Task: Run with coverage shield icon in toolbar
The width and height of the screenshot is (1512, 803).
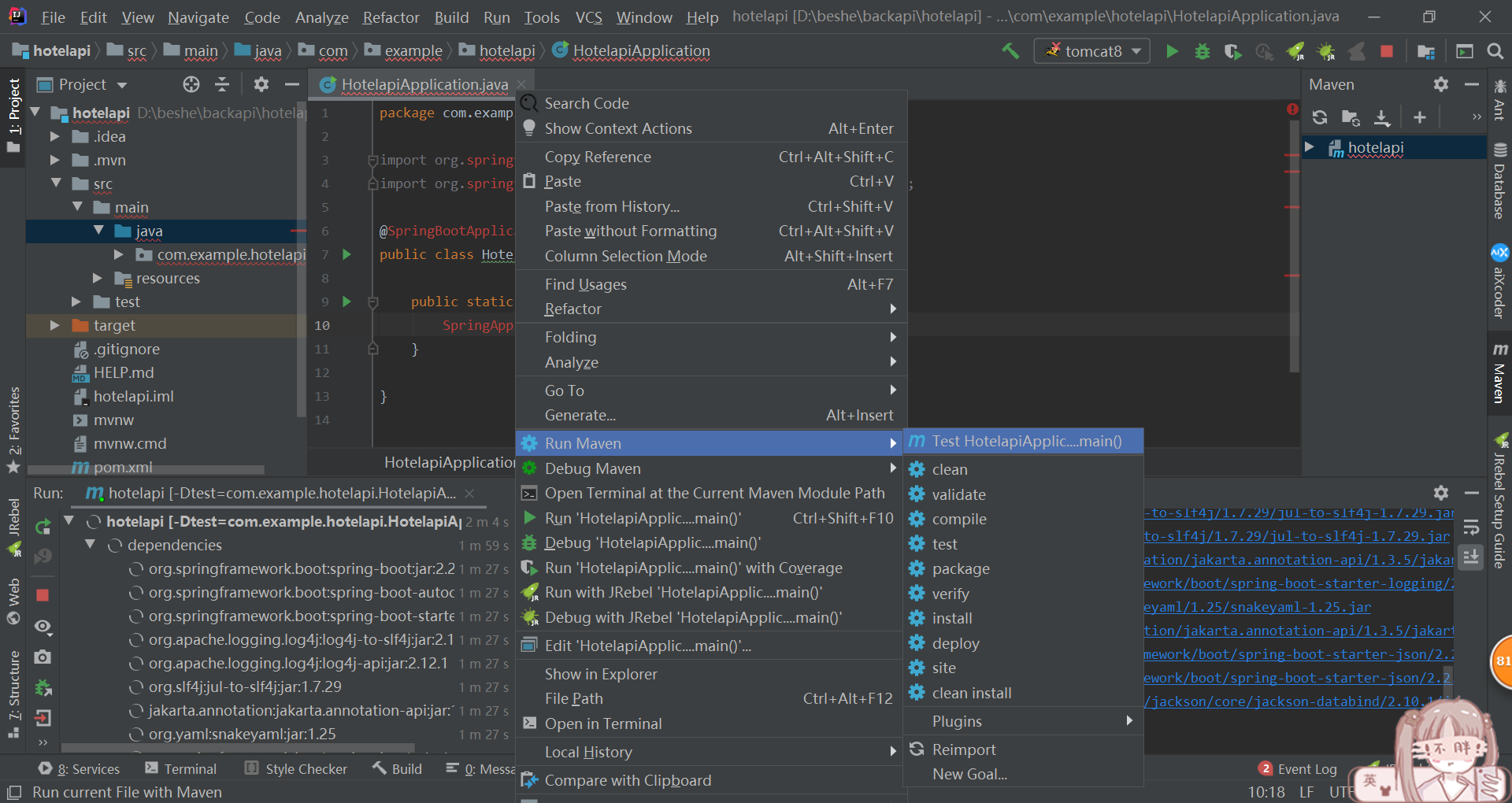Action: [x=1233, y=51]
